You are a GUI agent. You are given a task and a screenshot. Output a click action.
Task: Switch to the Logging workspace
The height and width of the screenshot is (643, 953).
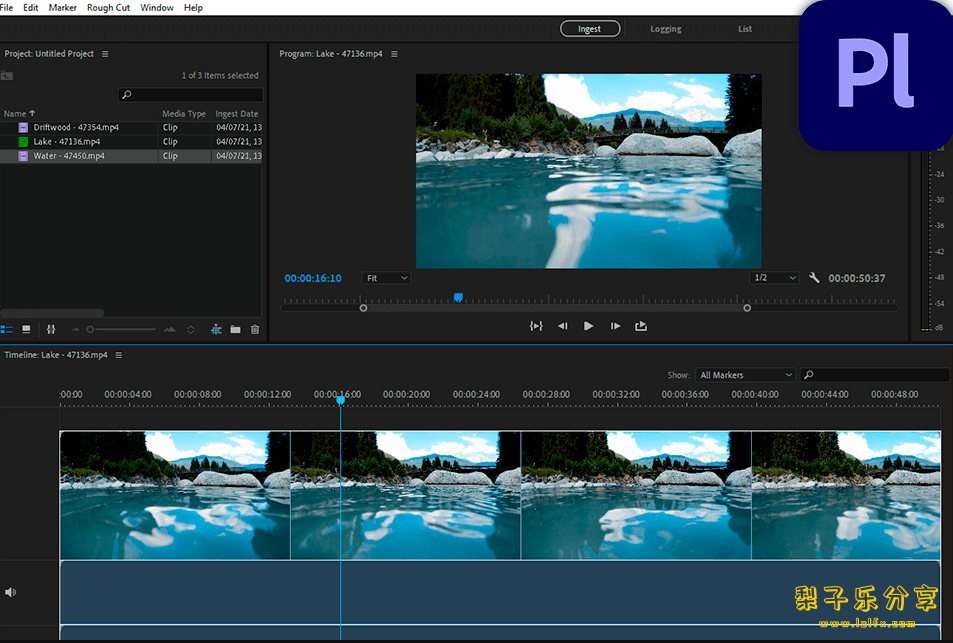(x=666, y=29)
